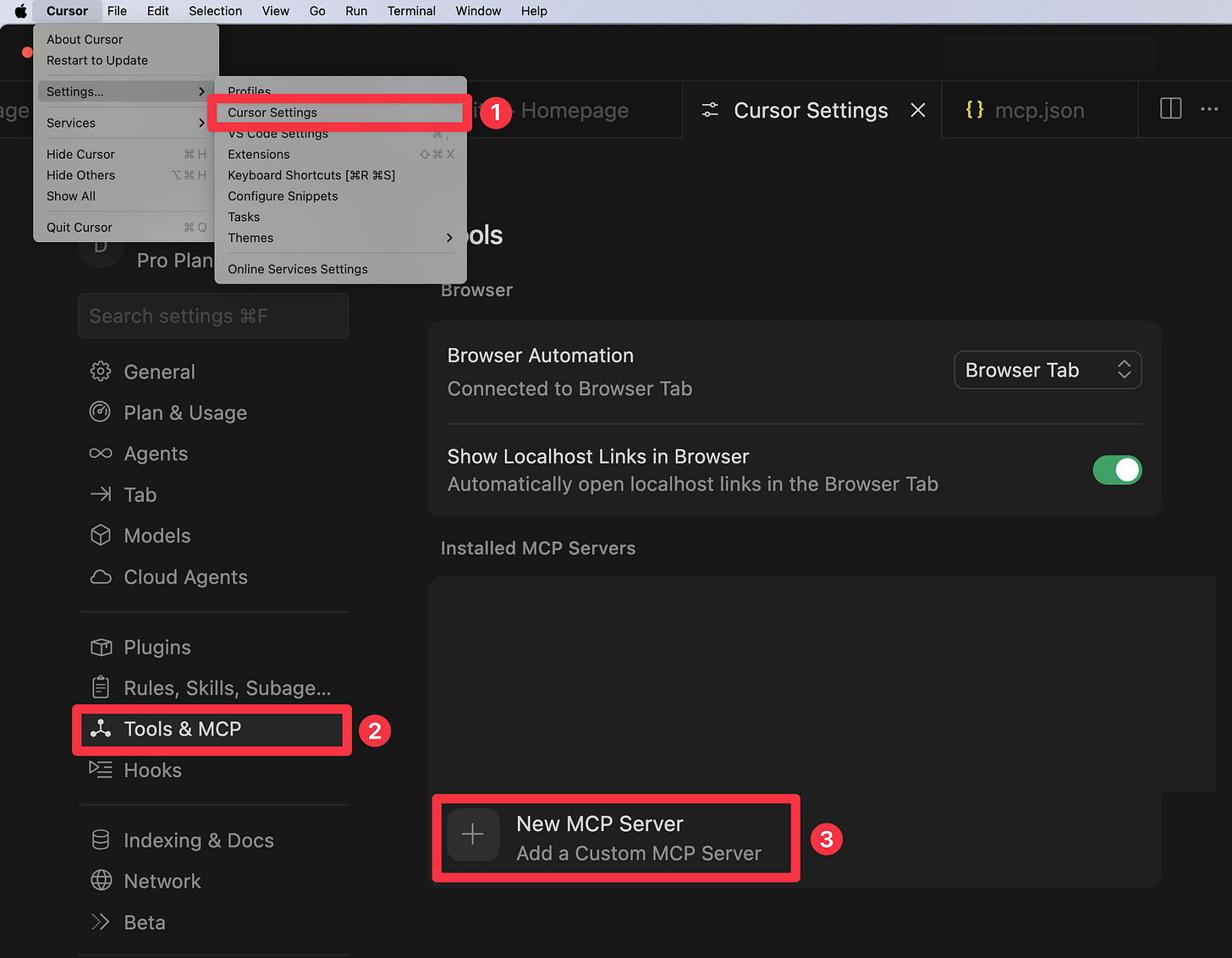Image resolution: width=1232 pixels, height=958 pixels.
Task: Click the Plugins box icon
Action: (101, 647)
